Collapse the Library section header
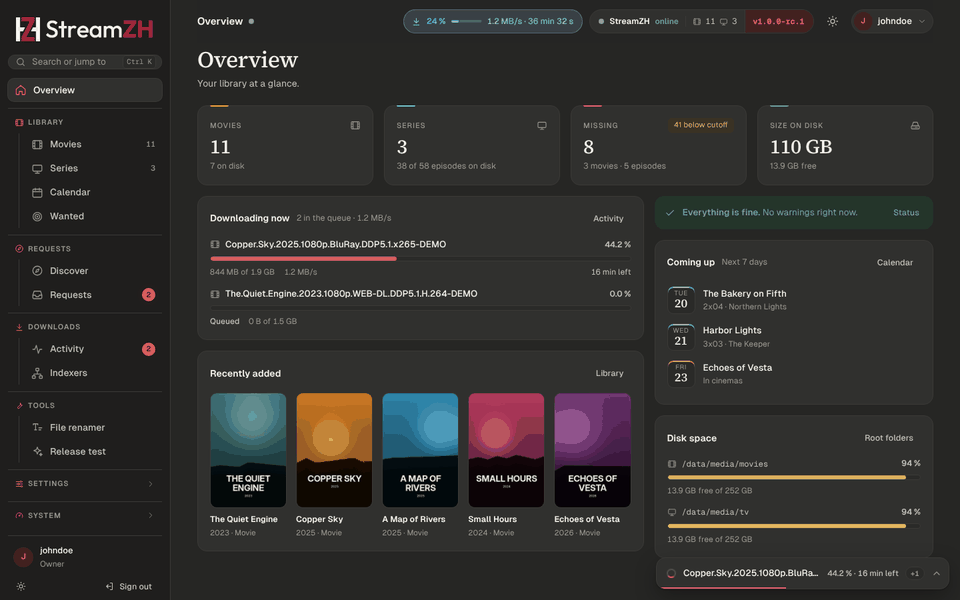960x600 pixels. coord(85,122)
